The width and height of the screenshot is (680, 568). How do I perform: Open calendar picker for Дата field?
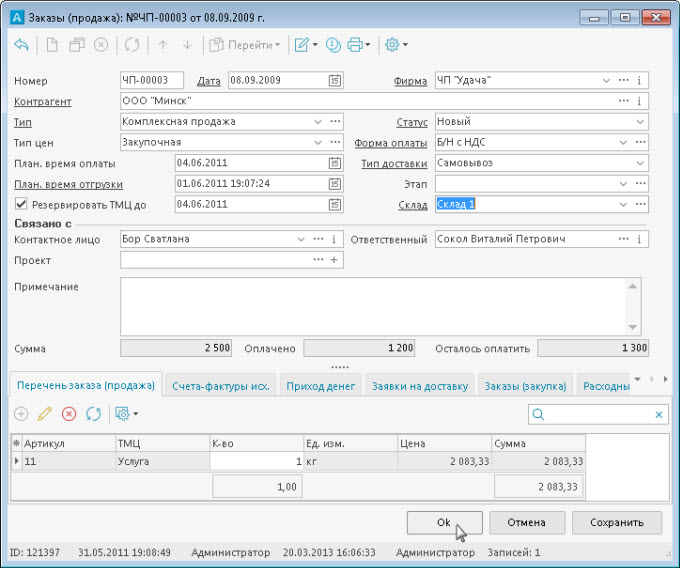point(336,80)
